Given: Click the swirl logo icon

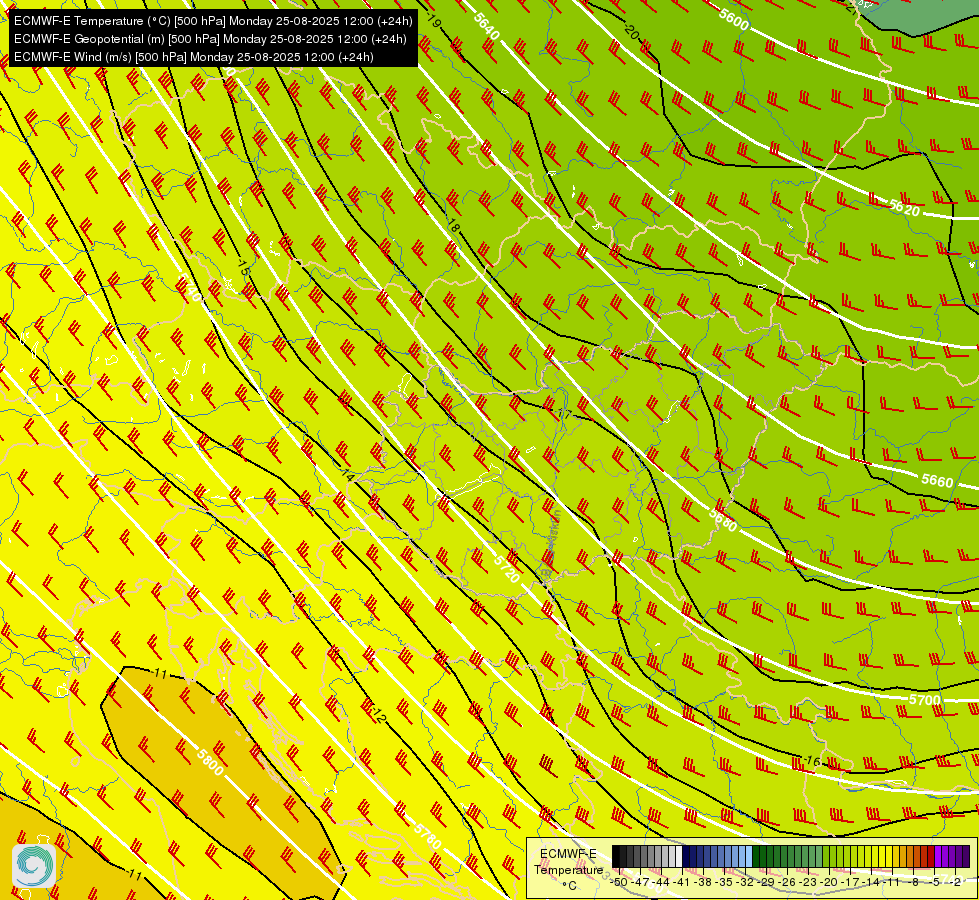Looking at the screenshot, I should point(34,866).
